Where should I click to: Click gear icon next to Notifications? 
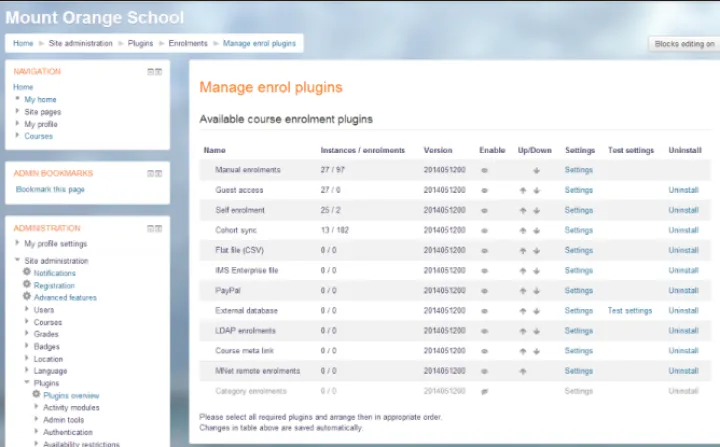(27, 272)
